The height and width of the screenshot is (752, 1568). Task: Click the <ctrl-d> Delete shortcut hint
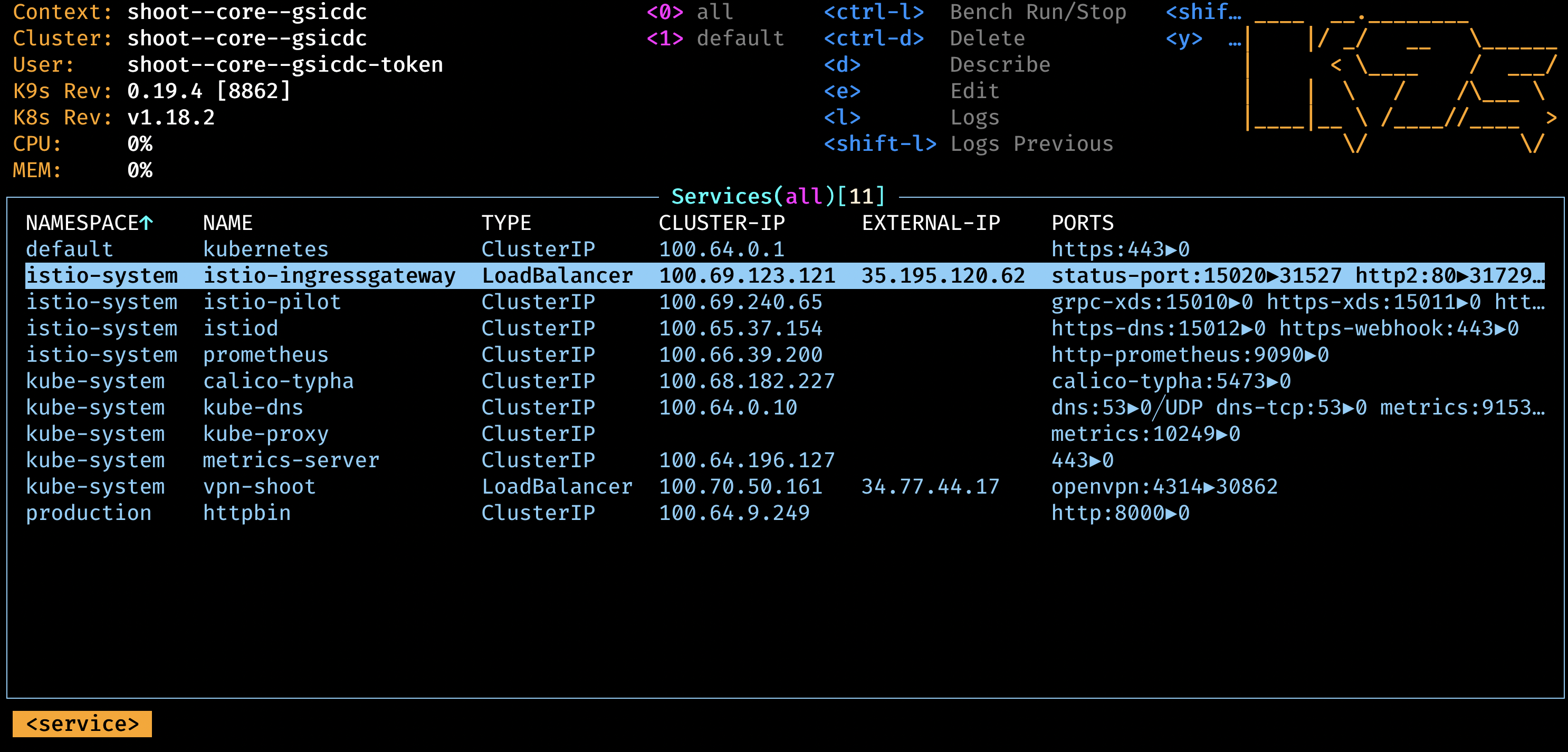(924, 38)
